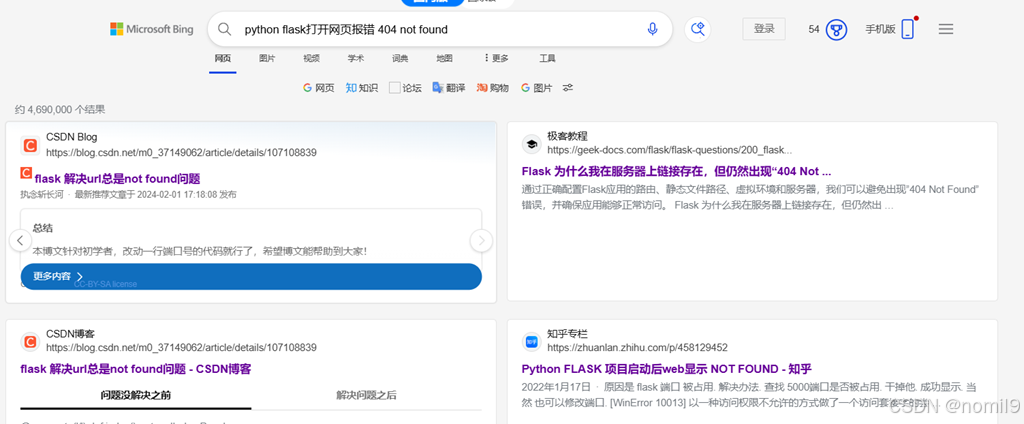Click the 登录 sign-in button
The height and width of the screenshot is (424, 1024).
[764, 29]
